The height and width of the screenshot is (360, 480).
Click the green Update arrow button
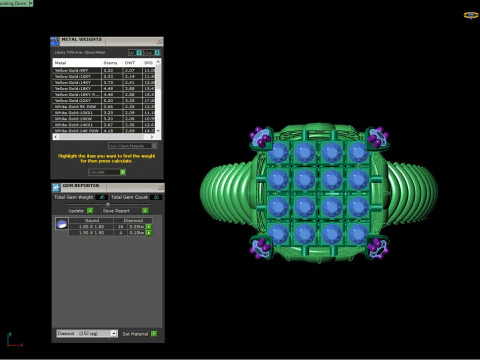[x=90, y=211]
